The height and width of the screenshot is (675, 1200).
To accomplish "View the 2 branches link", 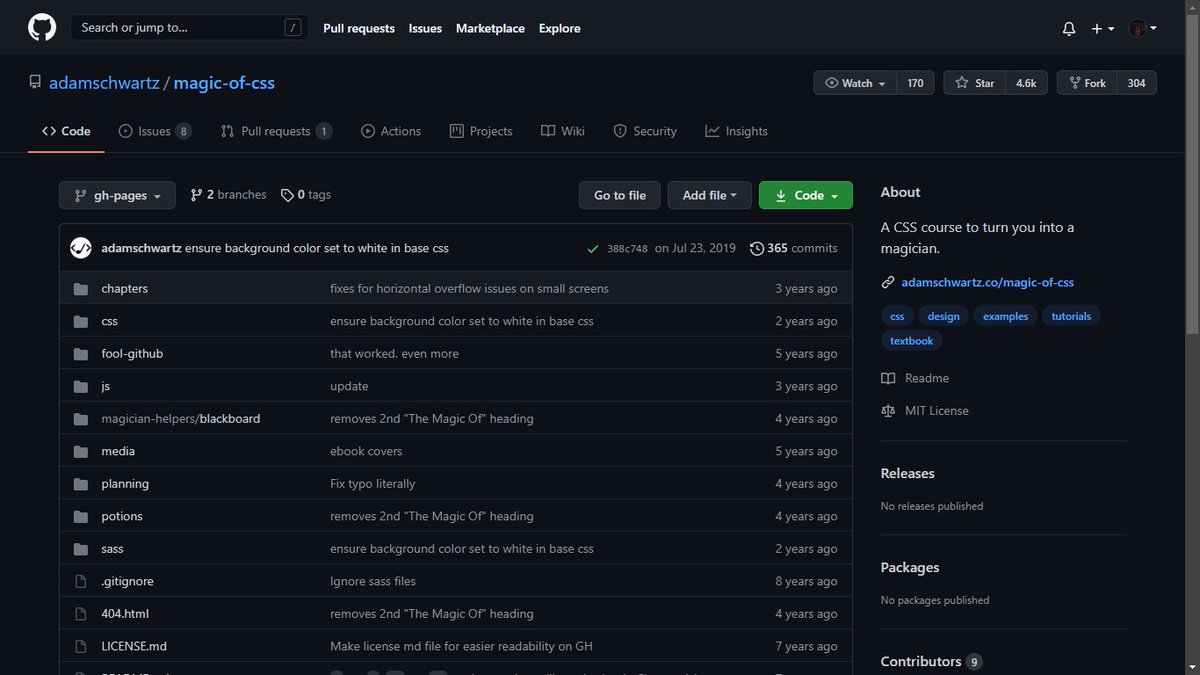I will click(228, 195).
